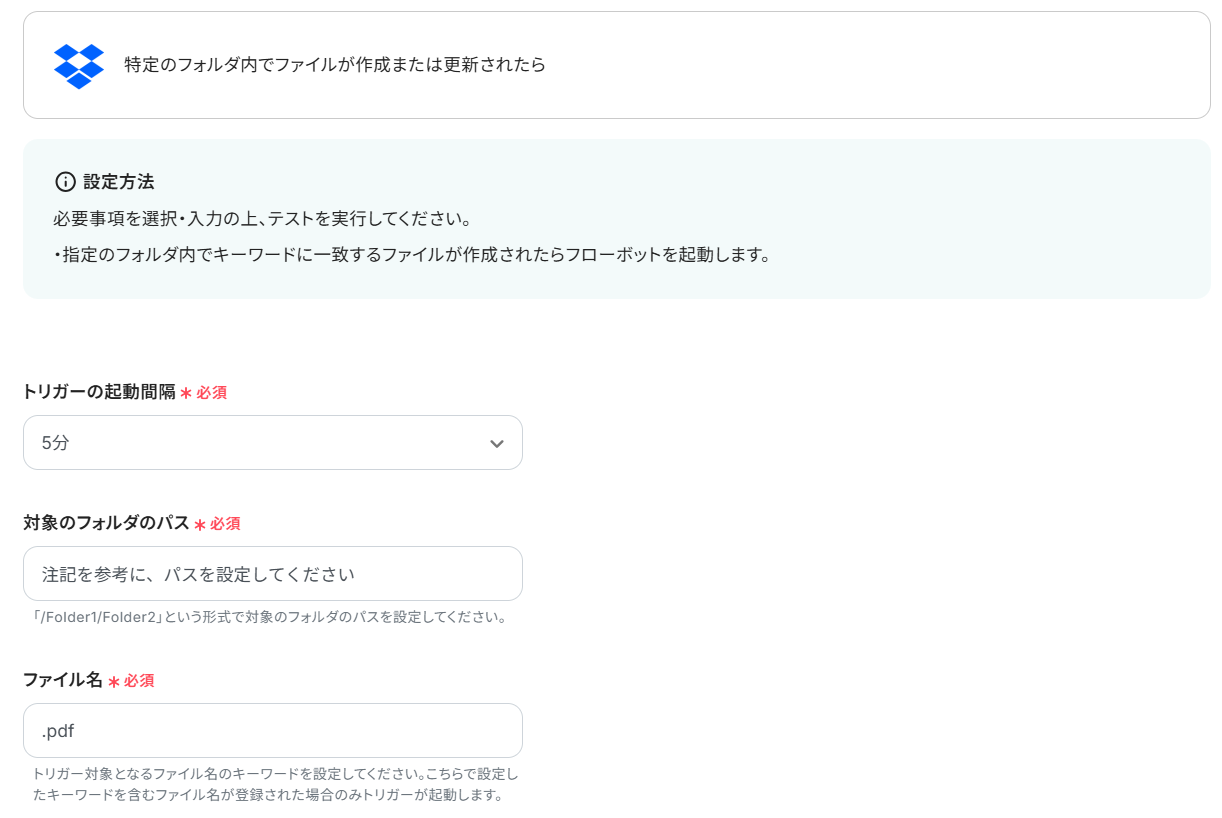Select the trigger header card at top
Image resolution: width=1222 pixels, height=818 pixels.
610,64
